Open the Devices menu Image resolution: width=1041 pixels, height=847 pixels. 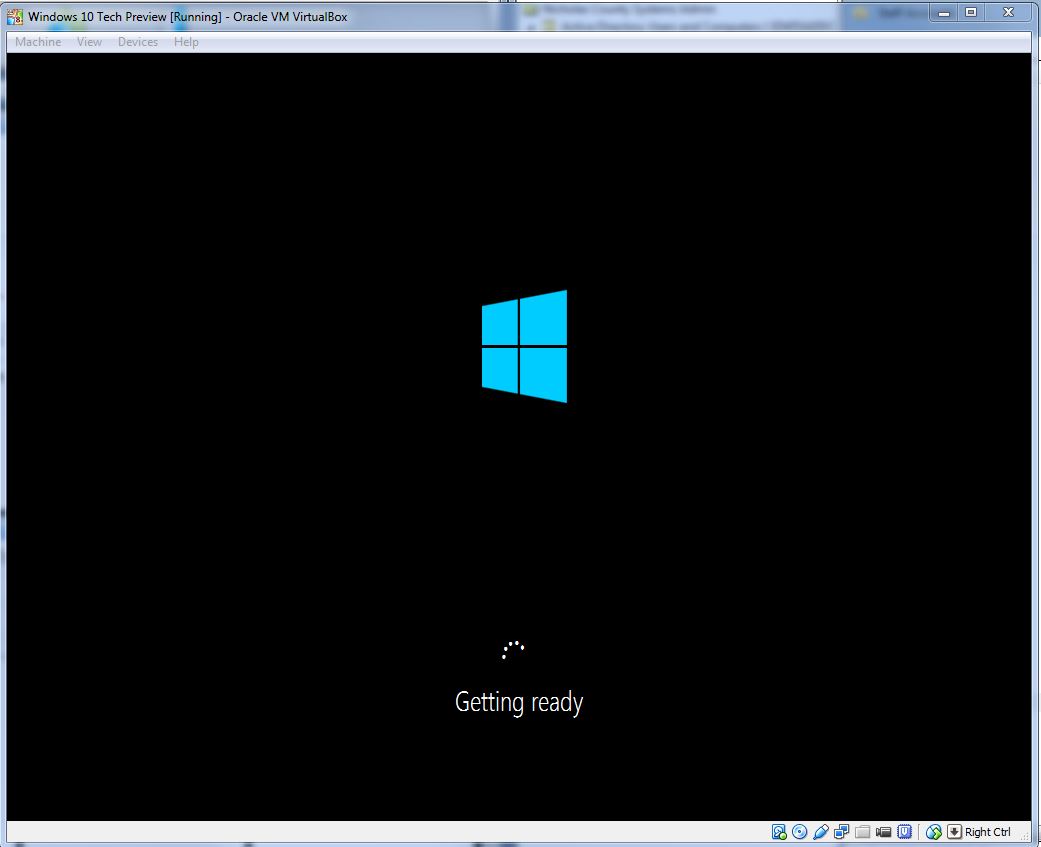137,42
